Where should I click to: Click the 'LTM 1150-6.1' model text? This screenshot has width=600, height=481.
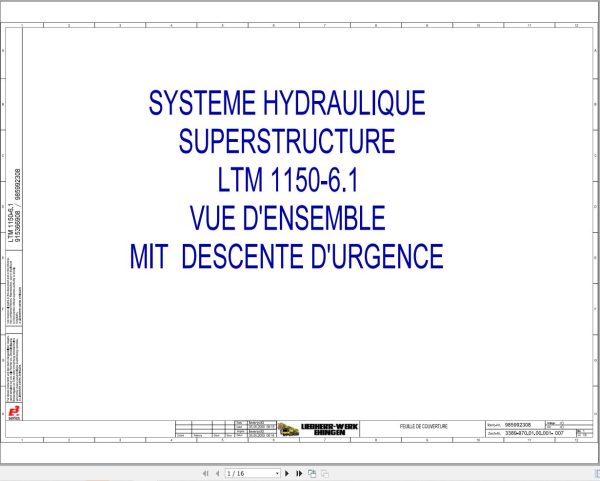[x=288, y=180]
